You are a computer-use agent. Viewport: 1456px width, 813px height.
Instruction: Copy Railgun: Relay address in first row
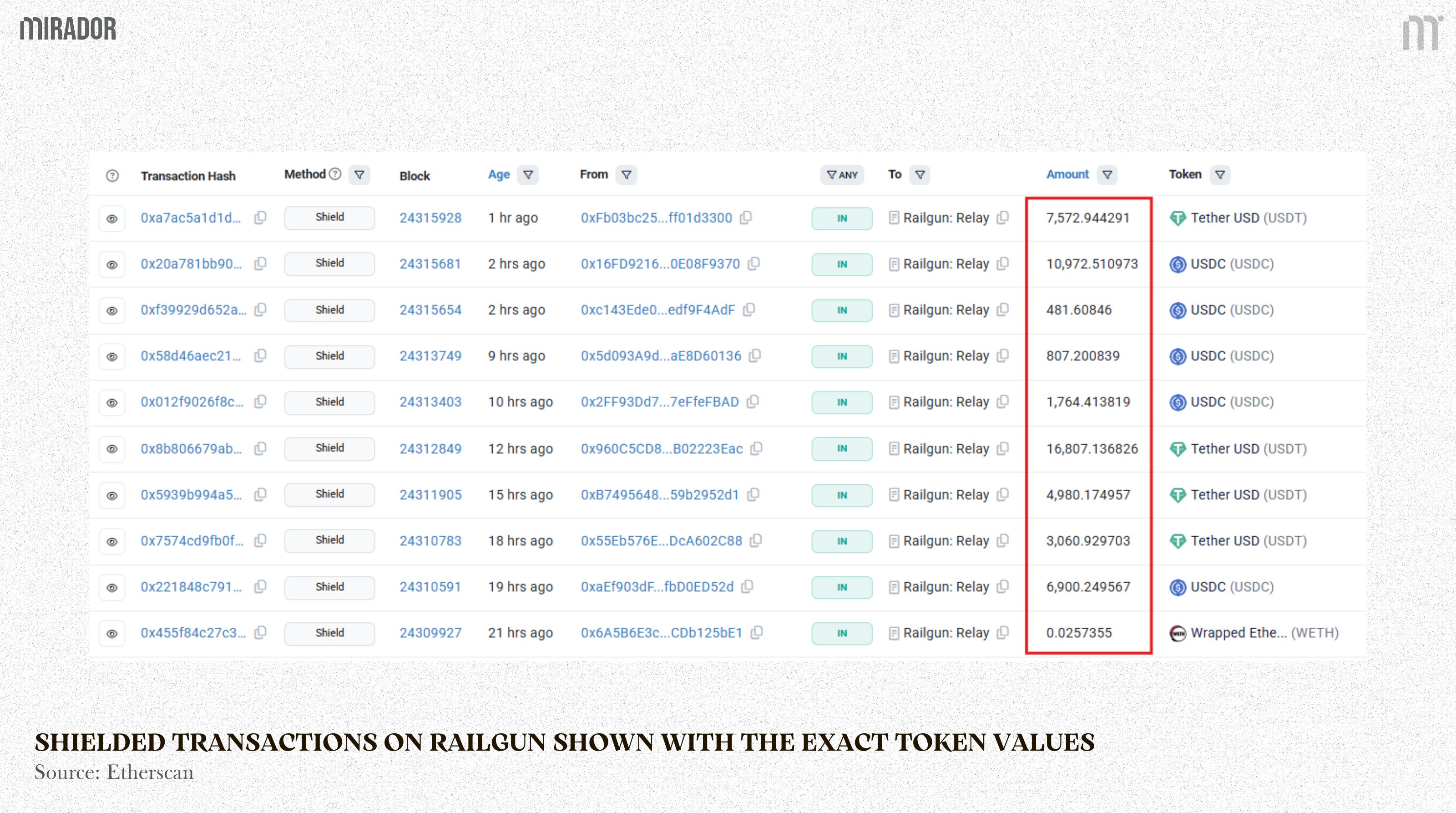pos(1003,218)
